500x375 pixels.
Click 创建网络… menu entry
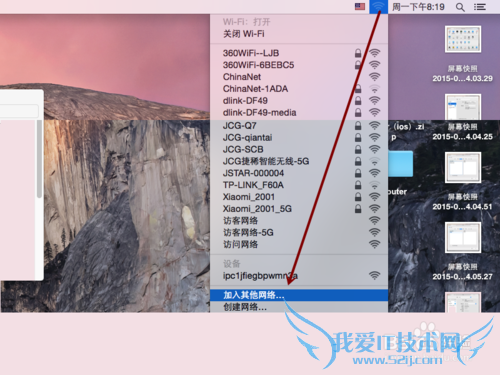point(299,307)
